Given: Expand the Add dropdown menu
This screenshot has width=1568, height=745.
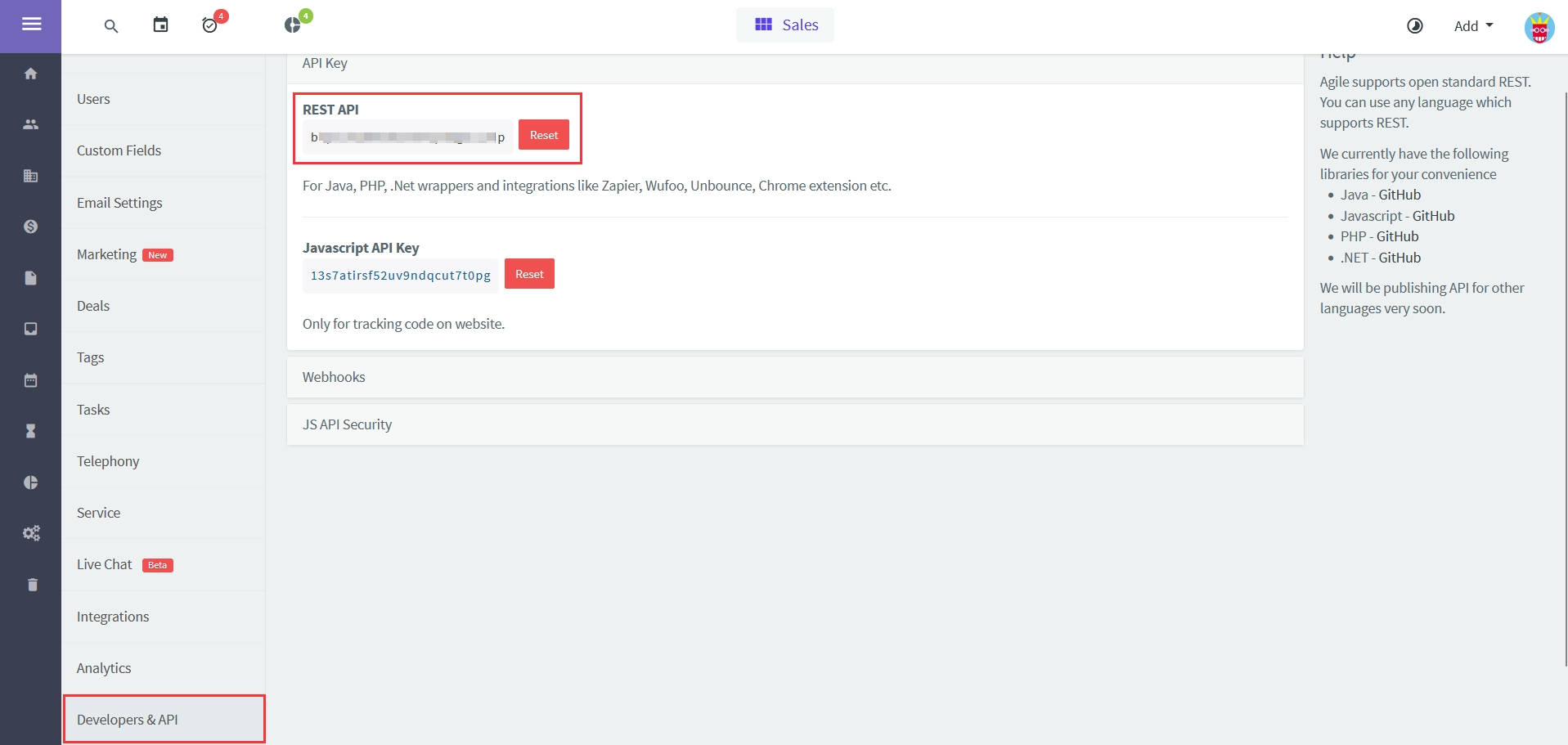Looking at the screenshot, I should pos(1472,26).
